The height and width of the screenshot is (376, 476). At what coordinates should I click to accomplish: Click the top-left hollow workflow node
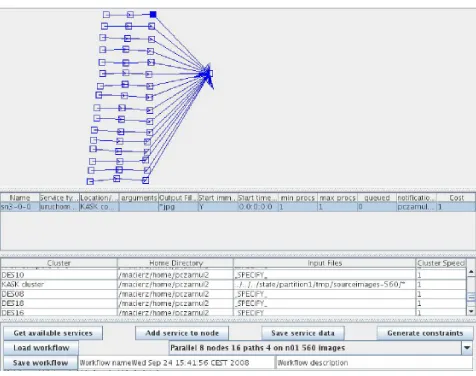coord(106,14)
